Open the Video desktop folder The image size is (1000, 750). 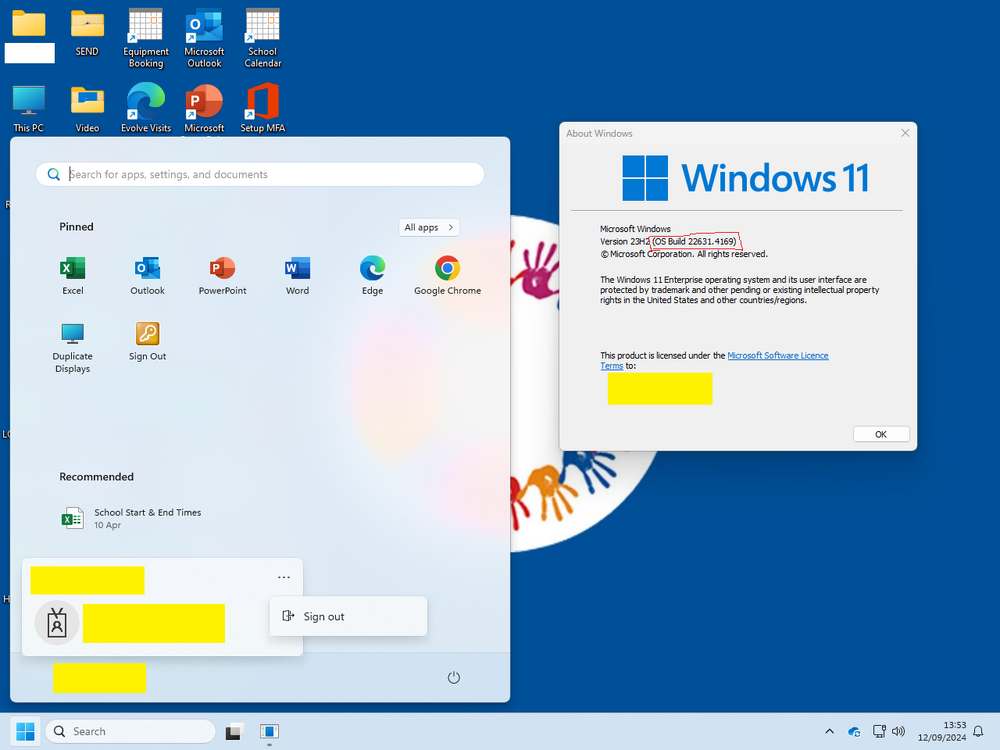pos(87,108)
